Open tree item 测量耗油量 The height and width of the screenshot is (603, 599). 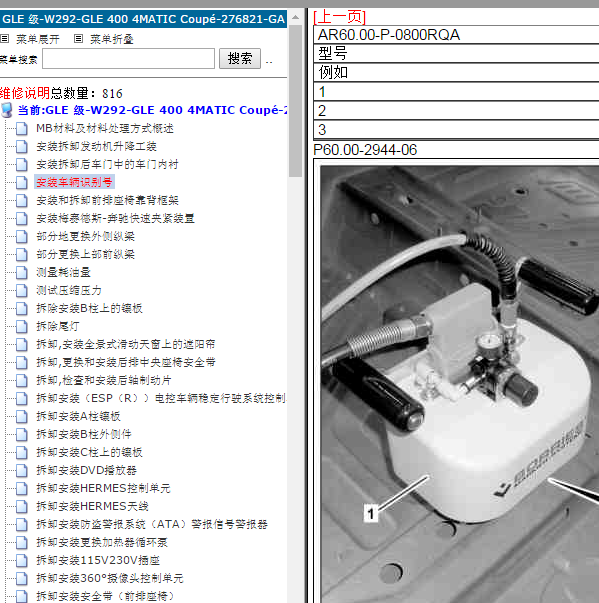pos(63,272)
